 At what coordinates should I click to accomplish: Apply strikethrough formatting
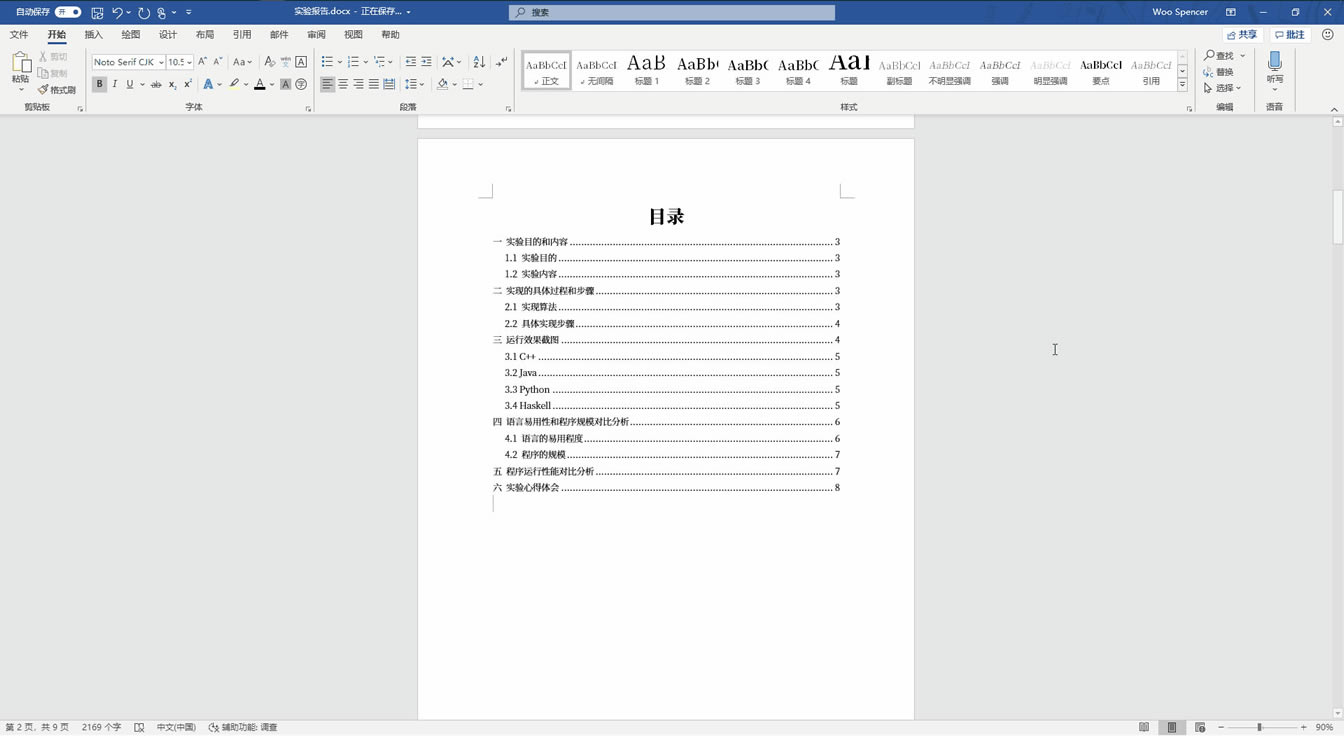click(x=155, y=85)
